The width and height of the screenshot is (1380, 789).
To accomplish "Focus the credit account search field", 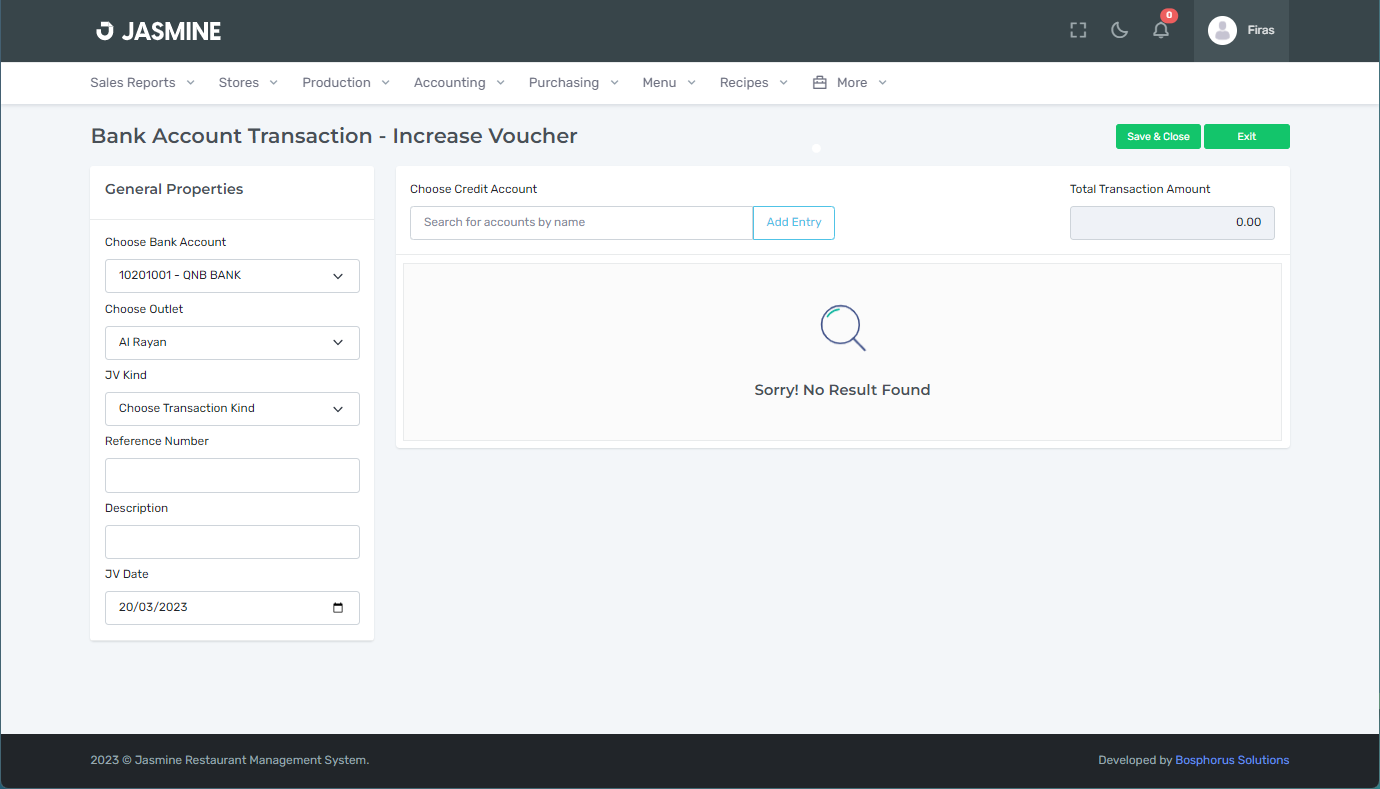I will coord(581,223).
